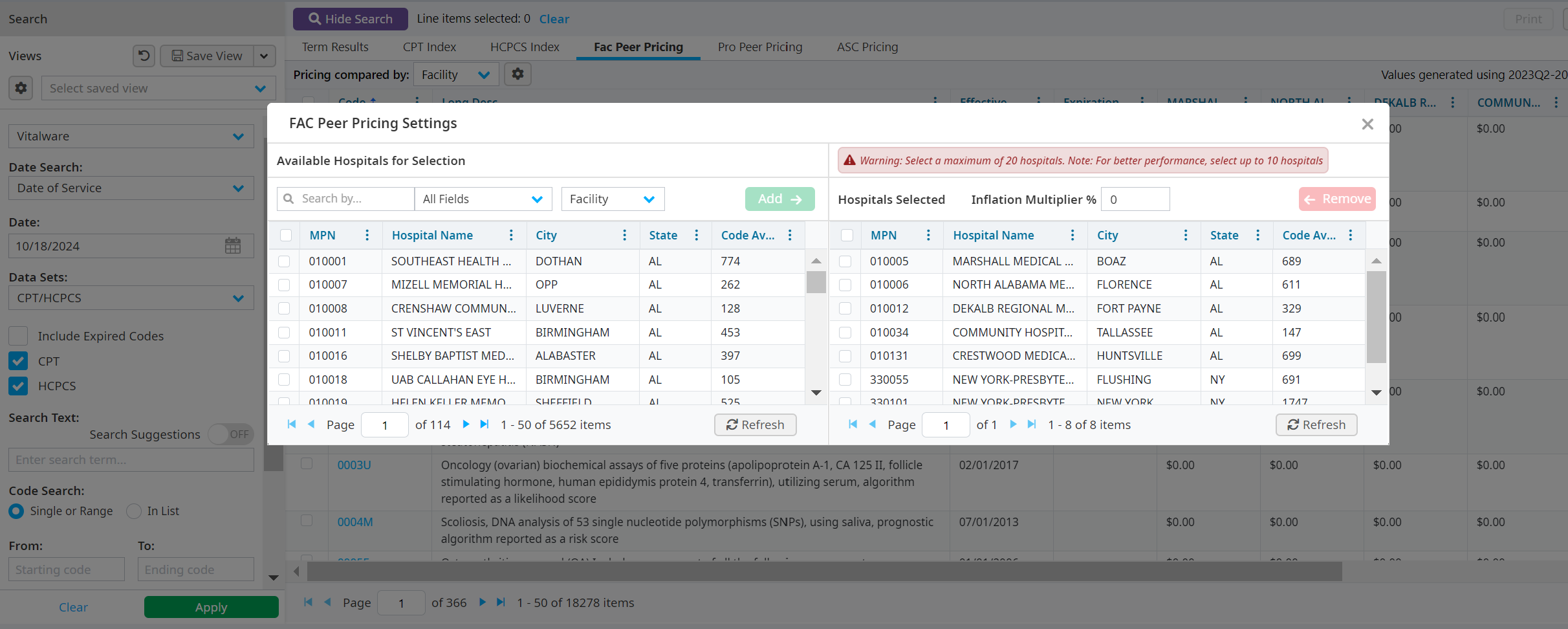1568x629 pixels.
Task: Switch to the ASC Pricing tab
Action: tap(867, 47)
